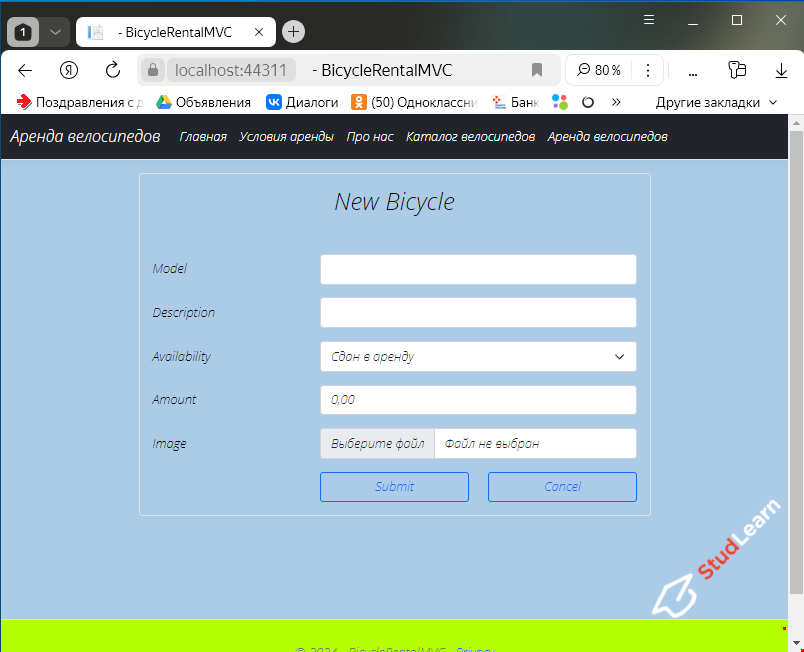The height and width of the screenshot is (652, 804).
Task: Submit the New Bicycle form
Action: pos(394,487)
